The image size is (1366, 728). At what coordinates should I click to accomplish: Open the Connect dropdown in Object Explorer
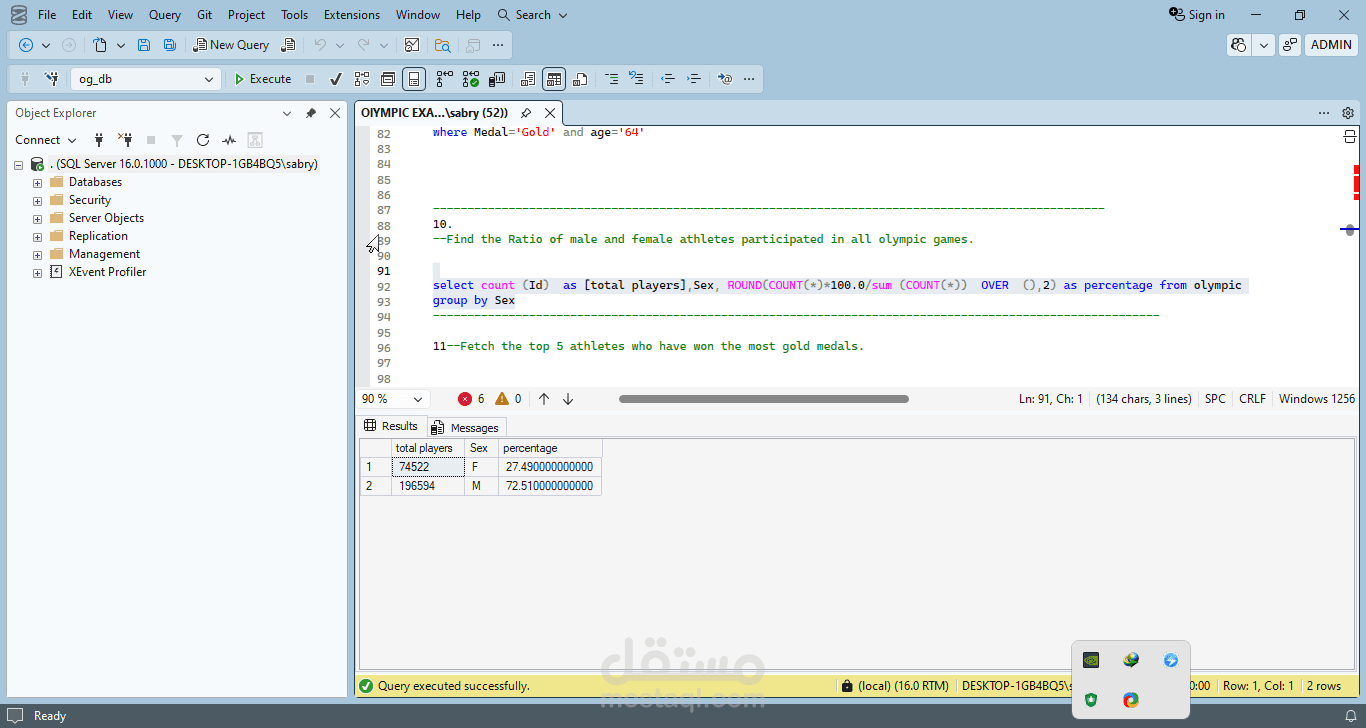45,140
